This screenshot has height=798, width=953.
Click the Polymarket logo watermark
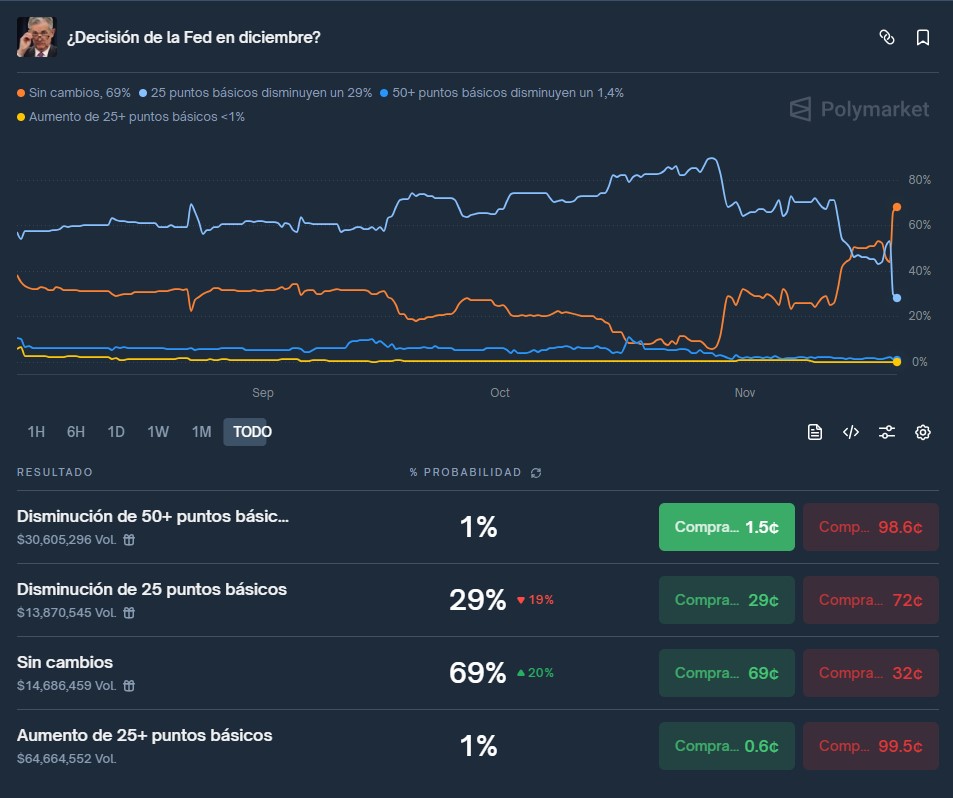click(x=857, y=110)
